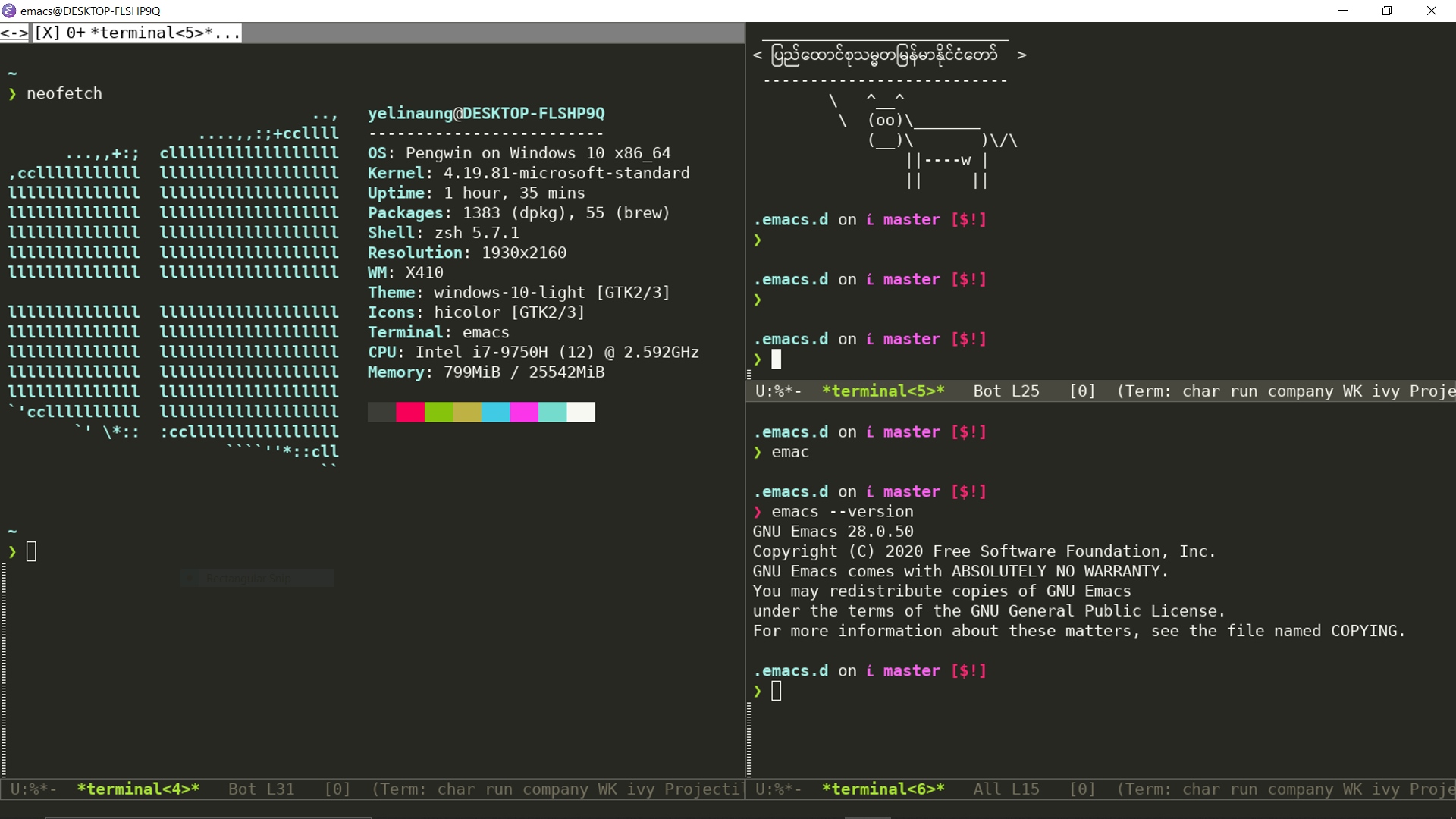The image size is (1456, 819).
Task: Click the hollow cursor in terminal<4> prompt
Action: click(x=31, y=551)
